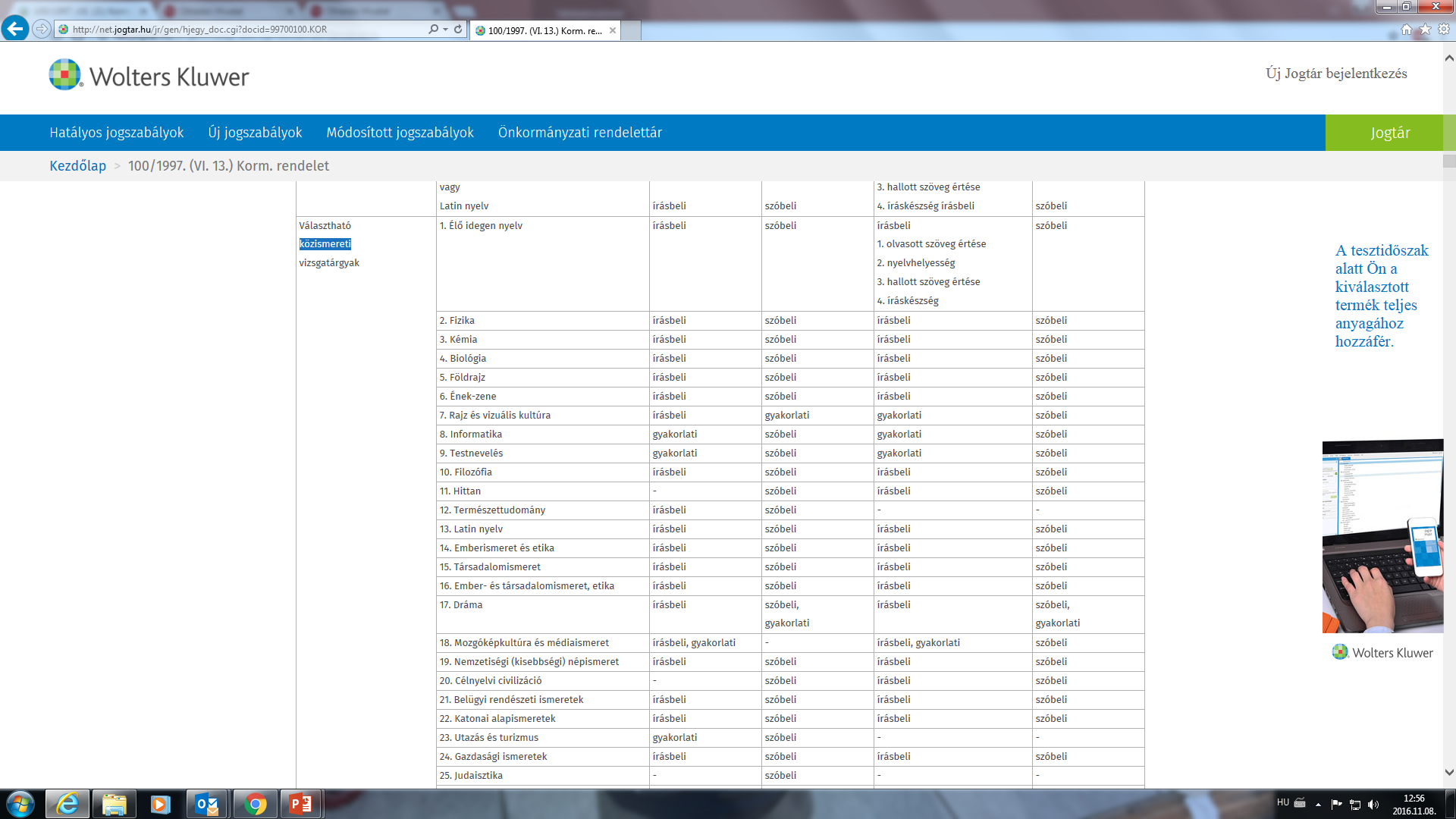Image resolution: width=1456 pixels, height=819 pixels.
Task: Click the HU language indicator
Action: click(x=1282, y=803)
